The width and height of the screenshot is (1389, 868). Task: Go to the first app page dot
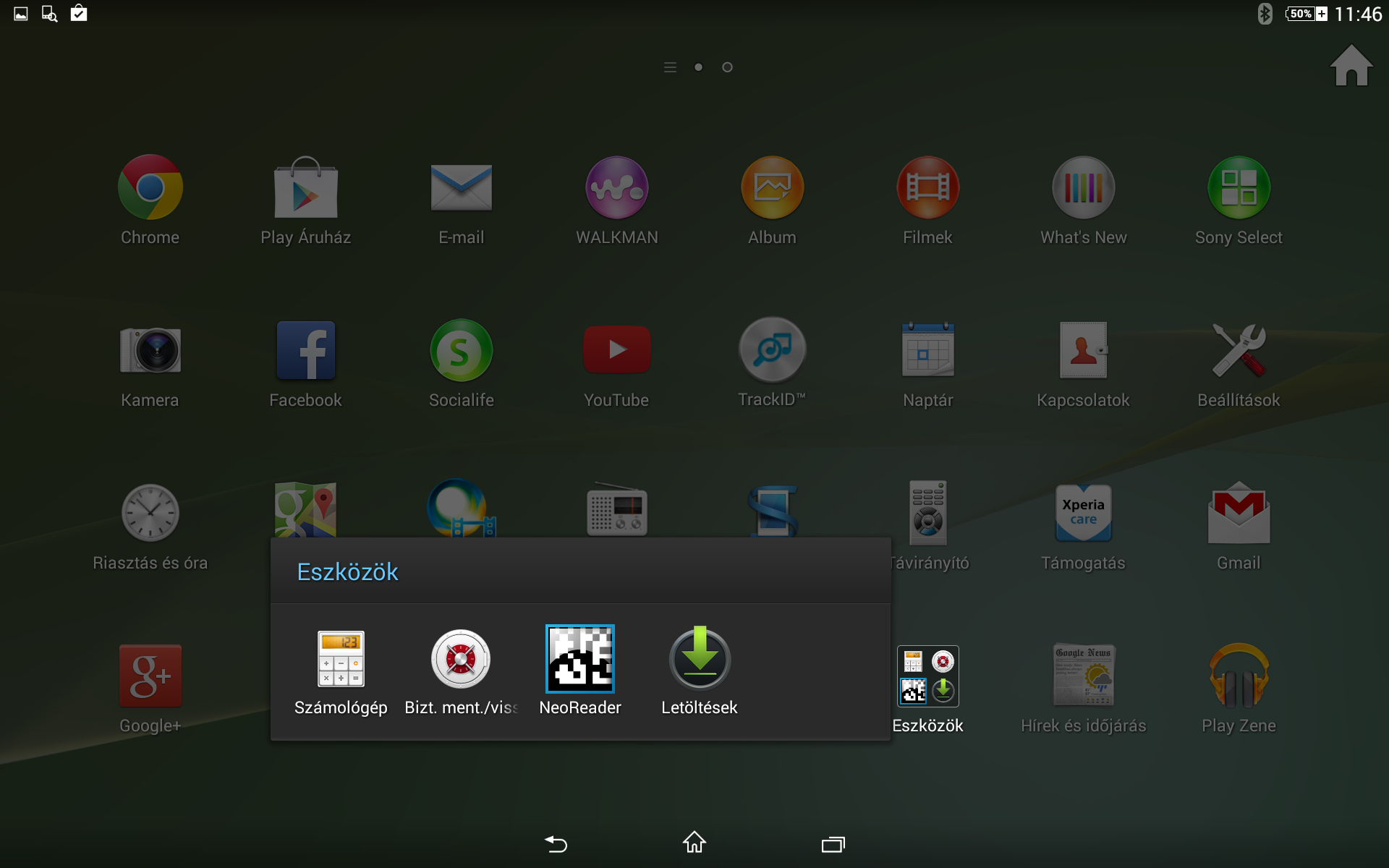pos(698,67)
